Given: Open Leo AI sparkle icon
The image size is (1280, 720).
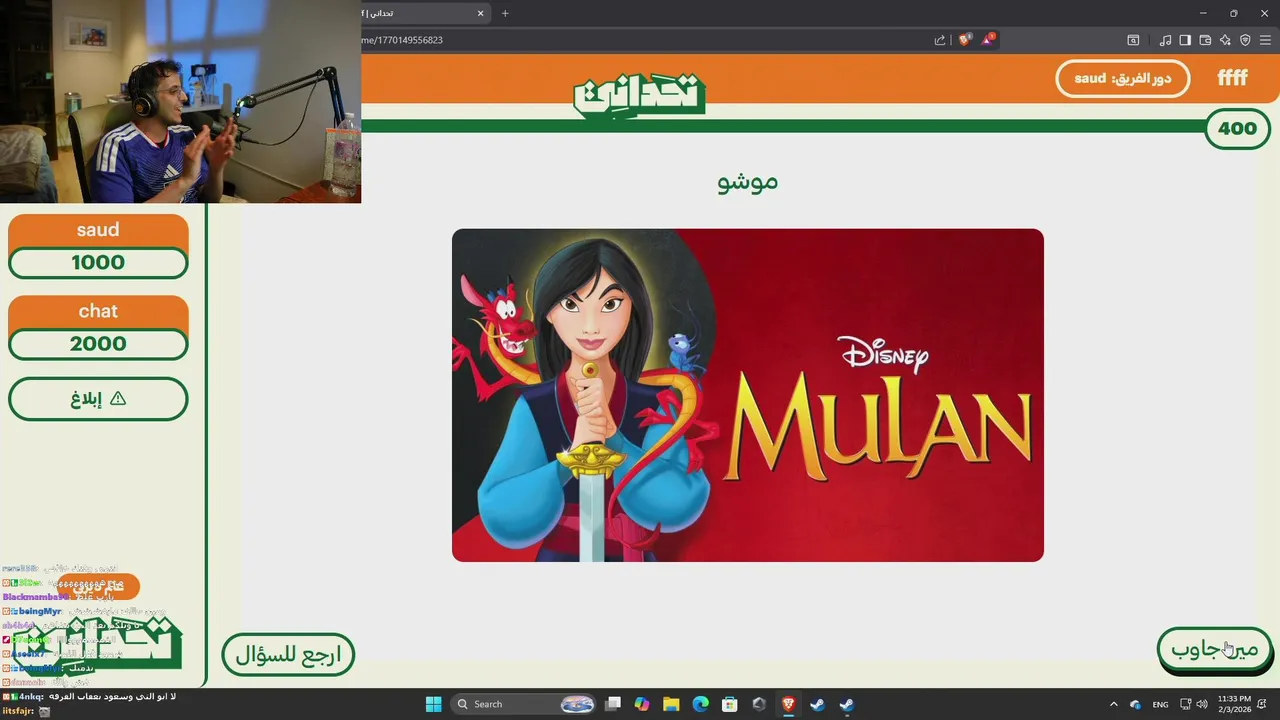Looking at the screenshot, I should point(1225,40).
